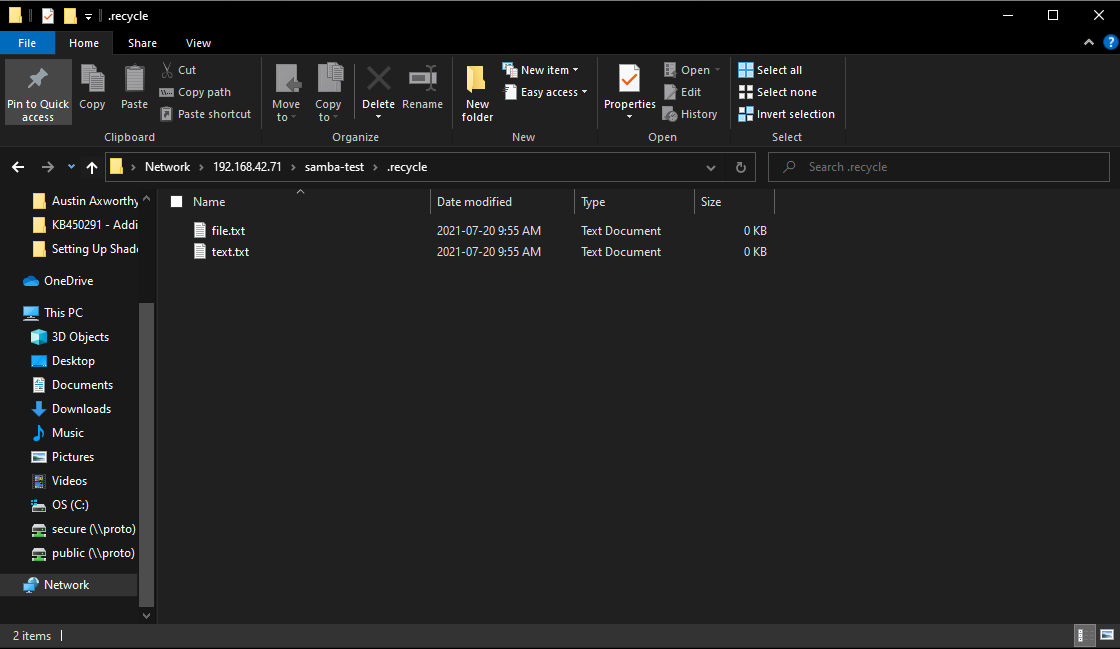The image size is (1120, 649).
Task: Click Select none
Action: click(777, 92)
